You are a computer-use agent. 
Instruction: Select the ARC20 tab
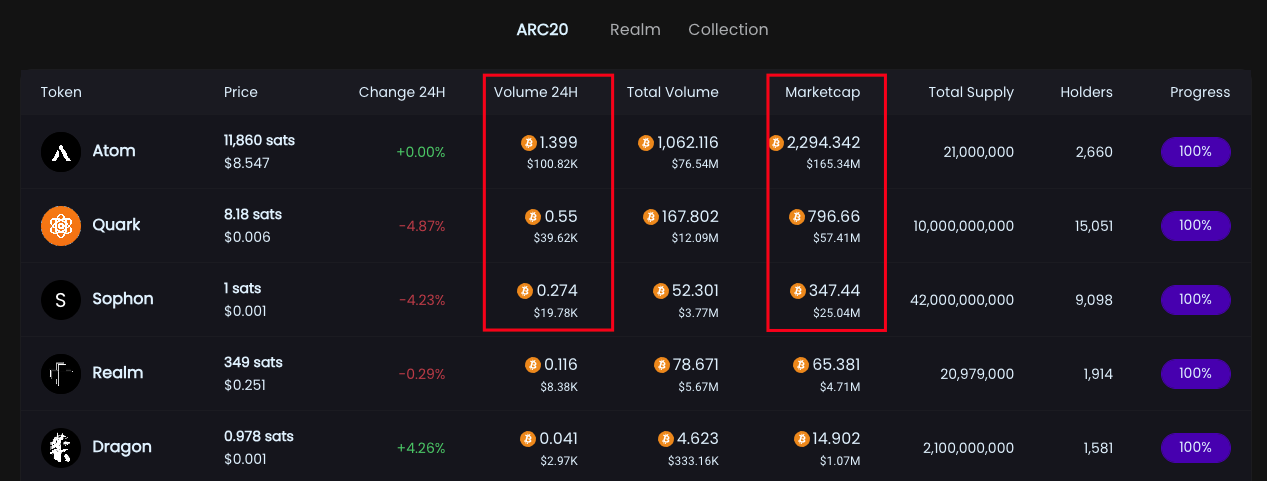[x=542, y=30]
